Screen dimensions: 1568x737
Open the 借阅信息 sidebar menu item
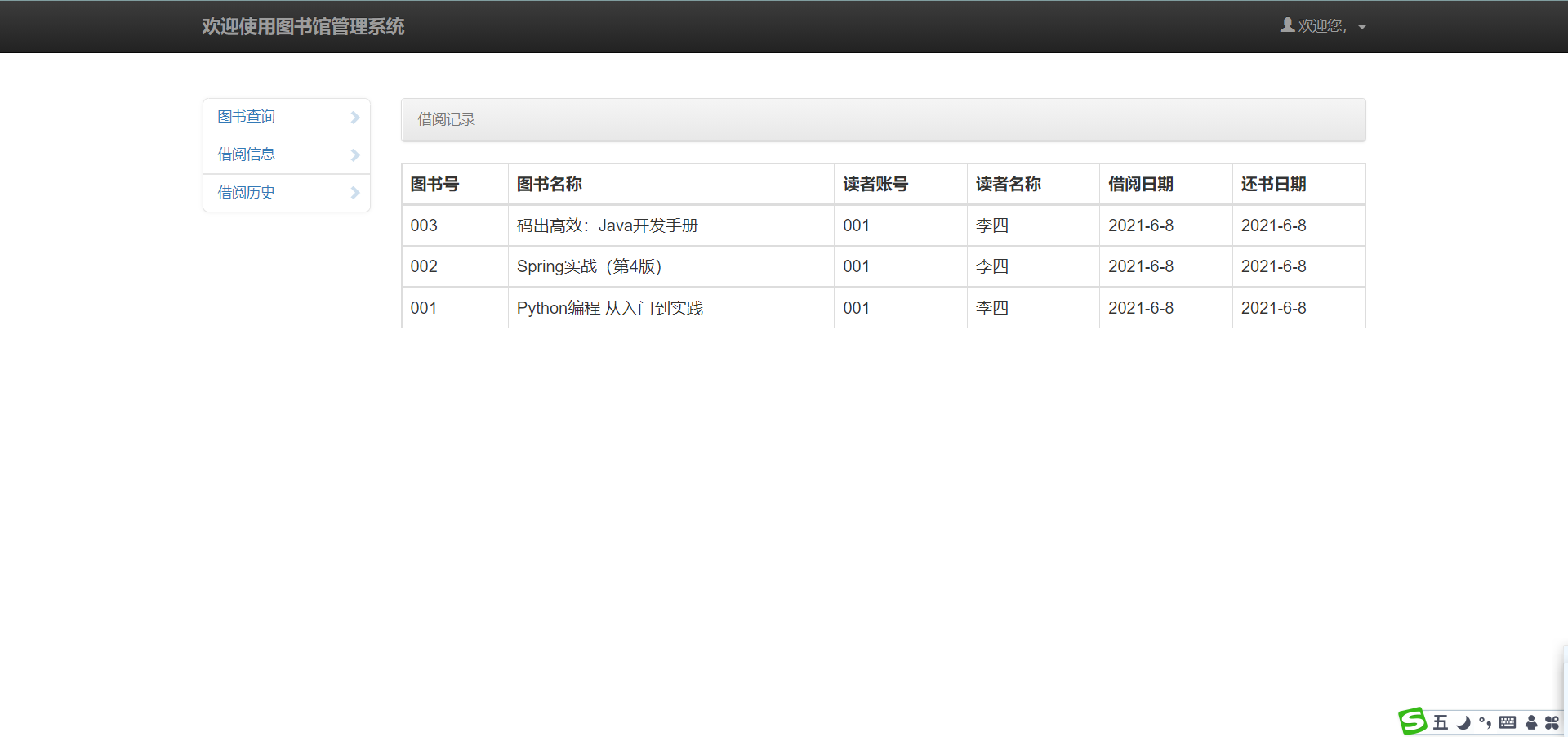287,154
